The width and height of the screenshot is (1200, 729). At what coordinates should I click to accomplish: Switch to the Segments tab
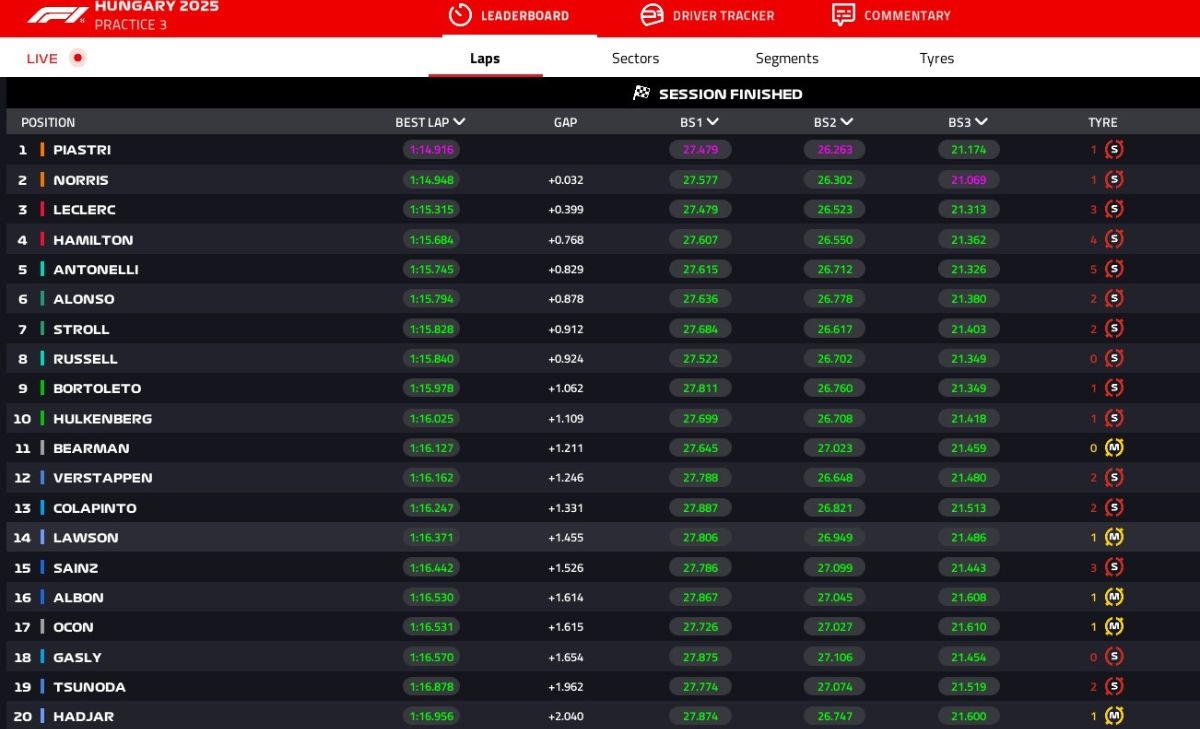pos(787,58)
